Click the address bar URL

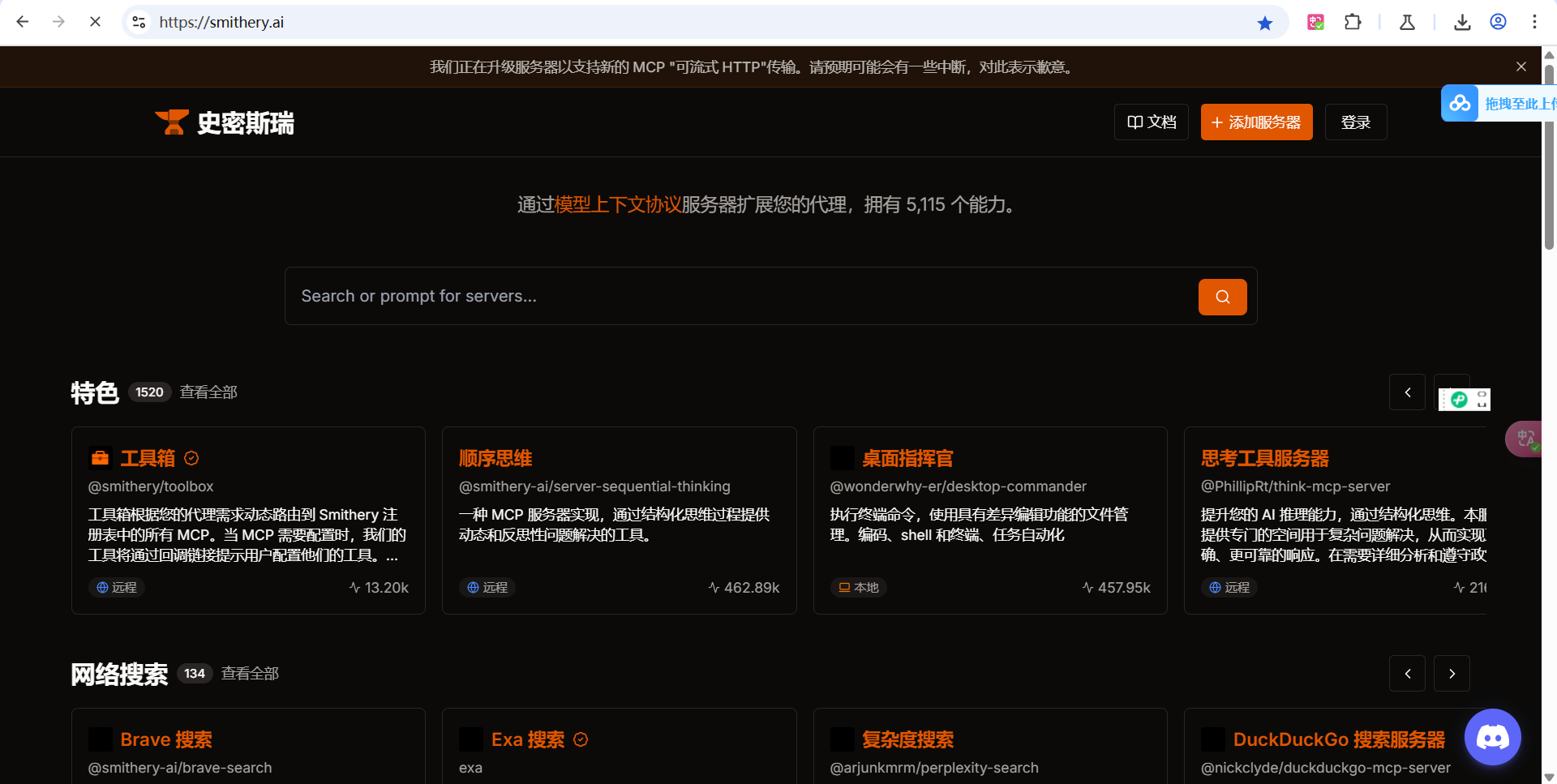click(221, 22)
